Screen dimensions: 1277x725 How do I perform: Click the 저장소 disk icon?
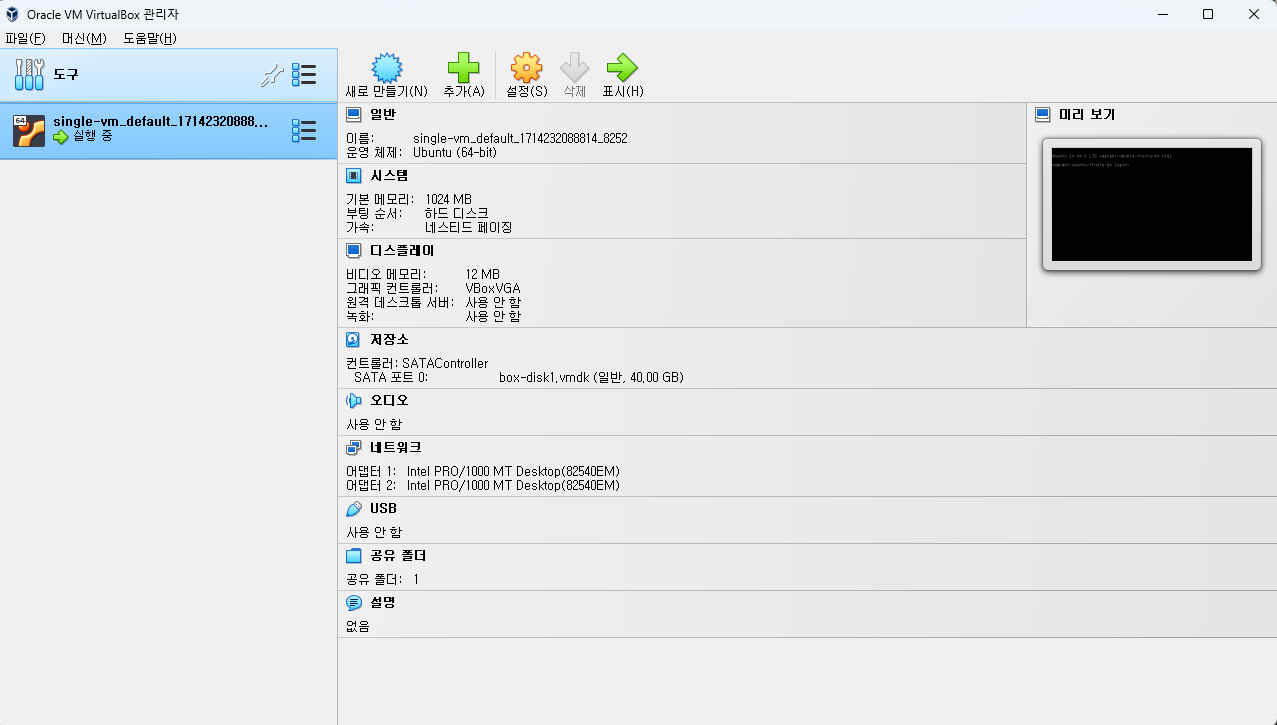point(353,340)
